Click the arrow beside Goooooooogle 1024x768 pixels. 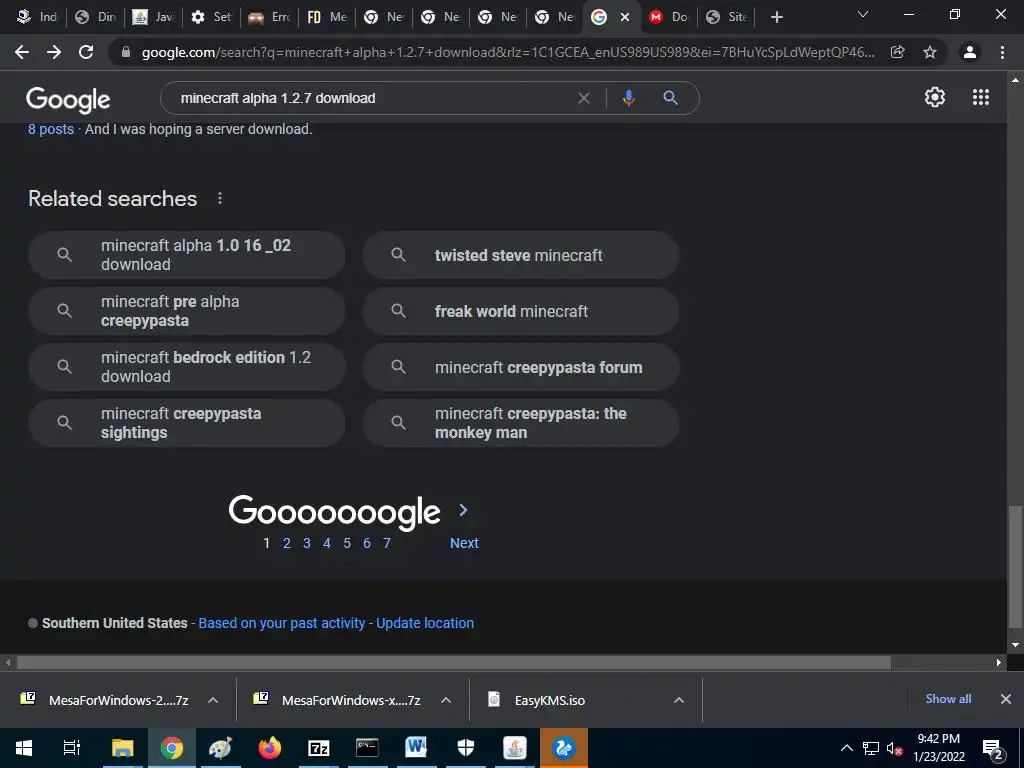coord(463,510)
